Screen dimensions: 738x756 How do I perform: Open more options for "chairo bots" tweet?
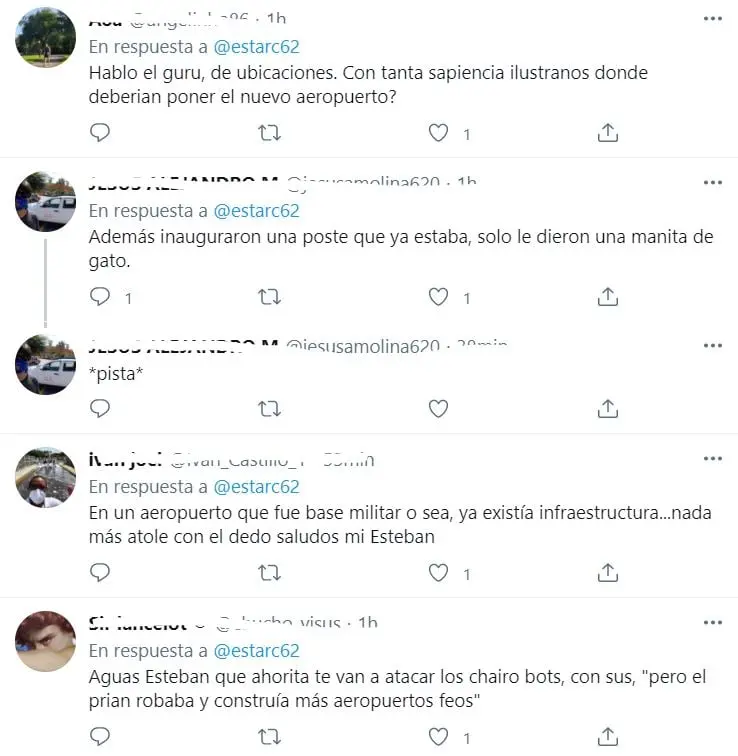712,622
